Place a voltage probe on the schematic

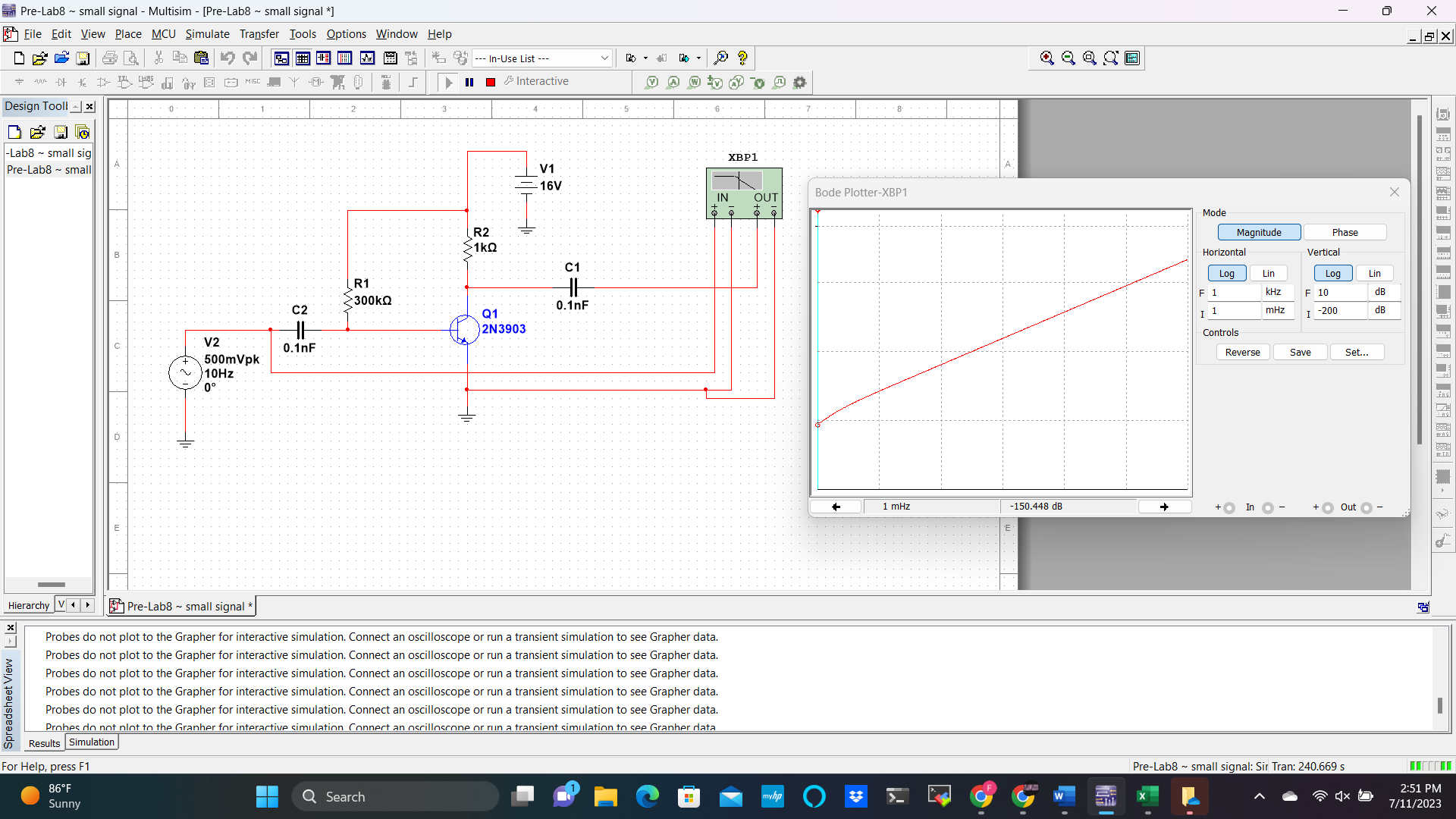pyautogui.click(x=651, y=82)
